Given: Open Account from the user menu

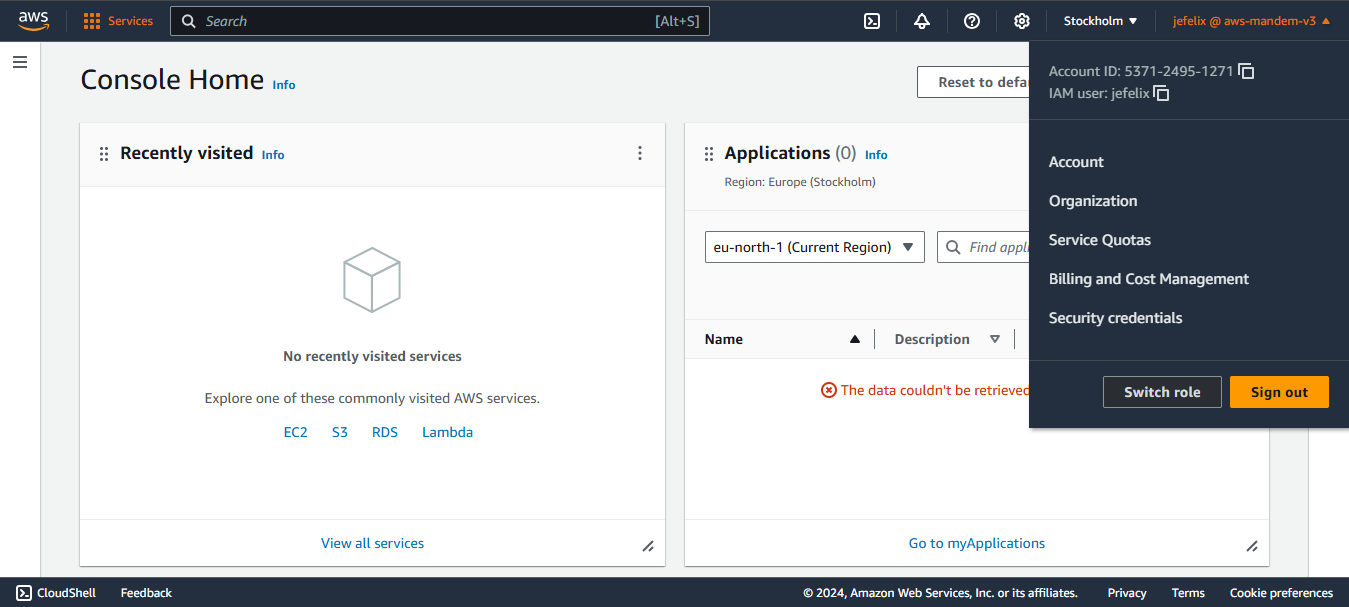Looking at the screenshot, I should coord(1076,162).
